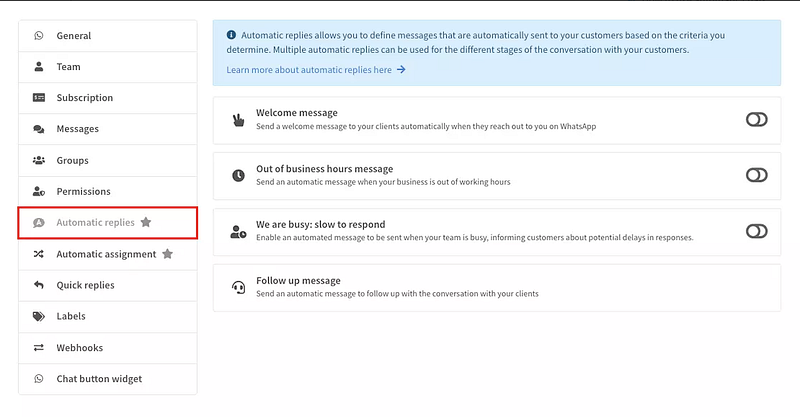Image resolution: width=800 pixels, height=417 pixels.
Task: Open the Webhooks settings section
Action: (79, 348)
